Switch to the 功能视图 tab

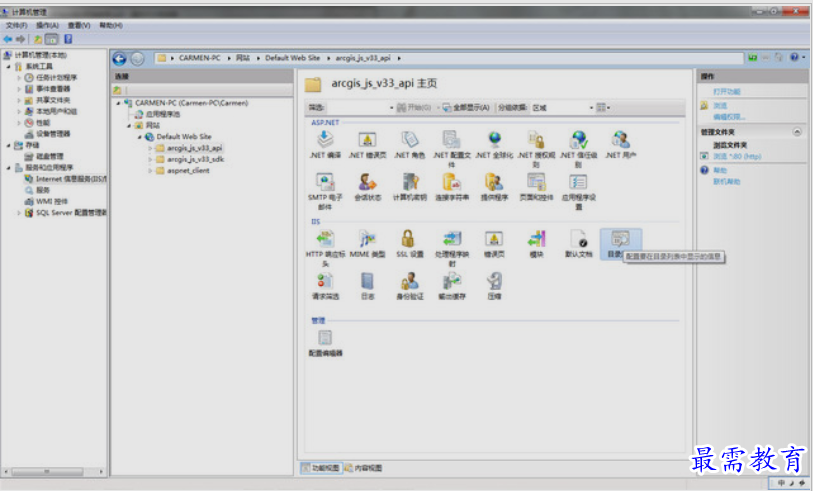pos(321,468)
